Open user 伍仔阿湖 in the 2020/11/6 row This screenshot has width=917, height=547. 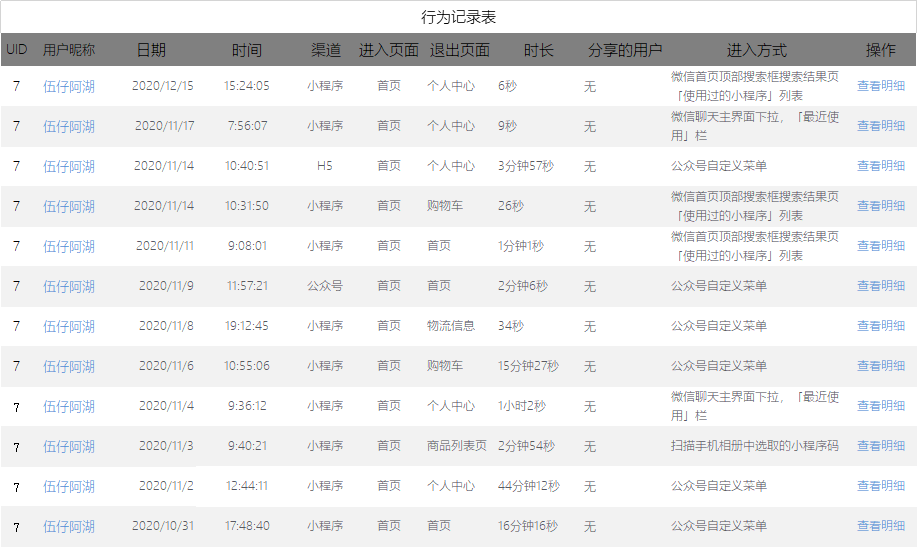coord(69,366)
